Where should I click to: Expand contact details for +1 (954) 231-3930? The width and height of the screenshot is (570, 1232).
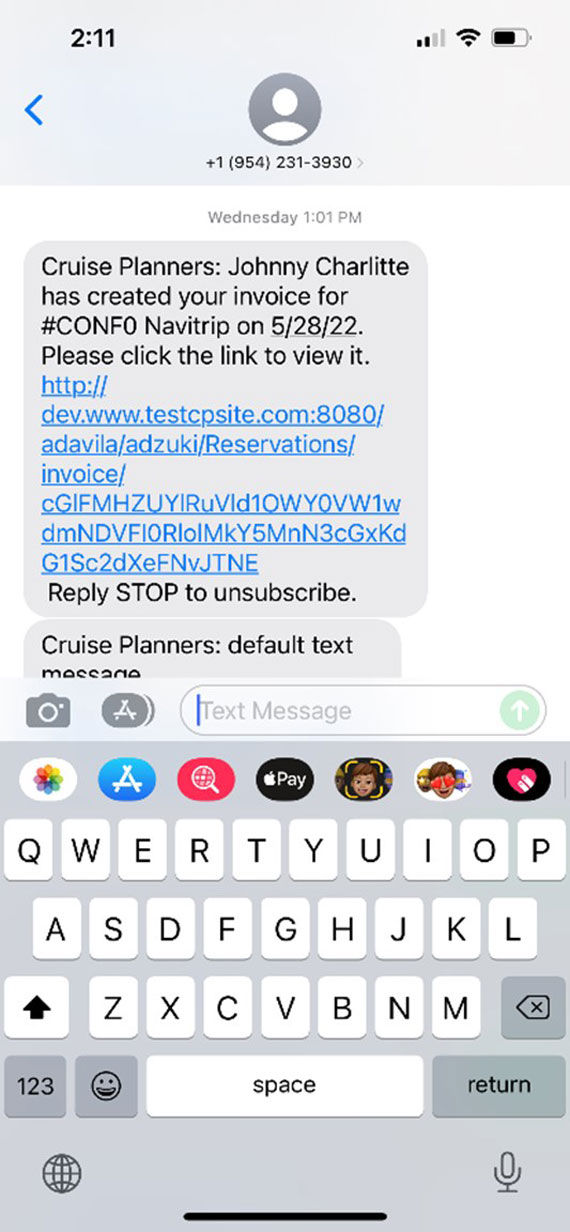[x=284, y=162]
